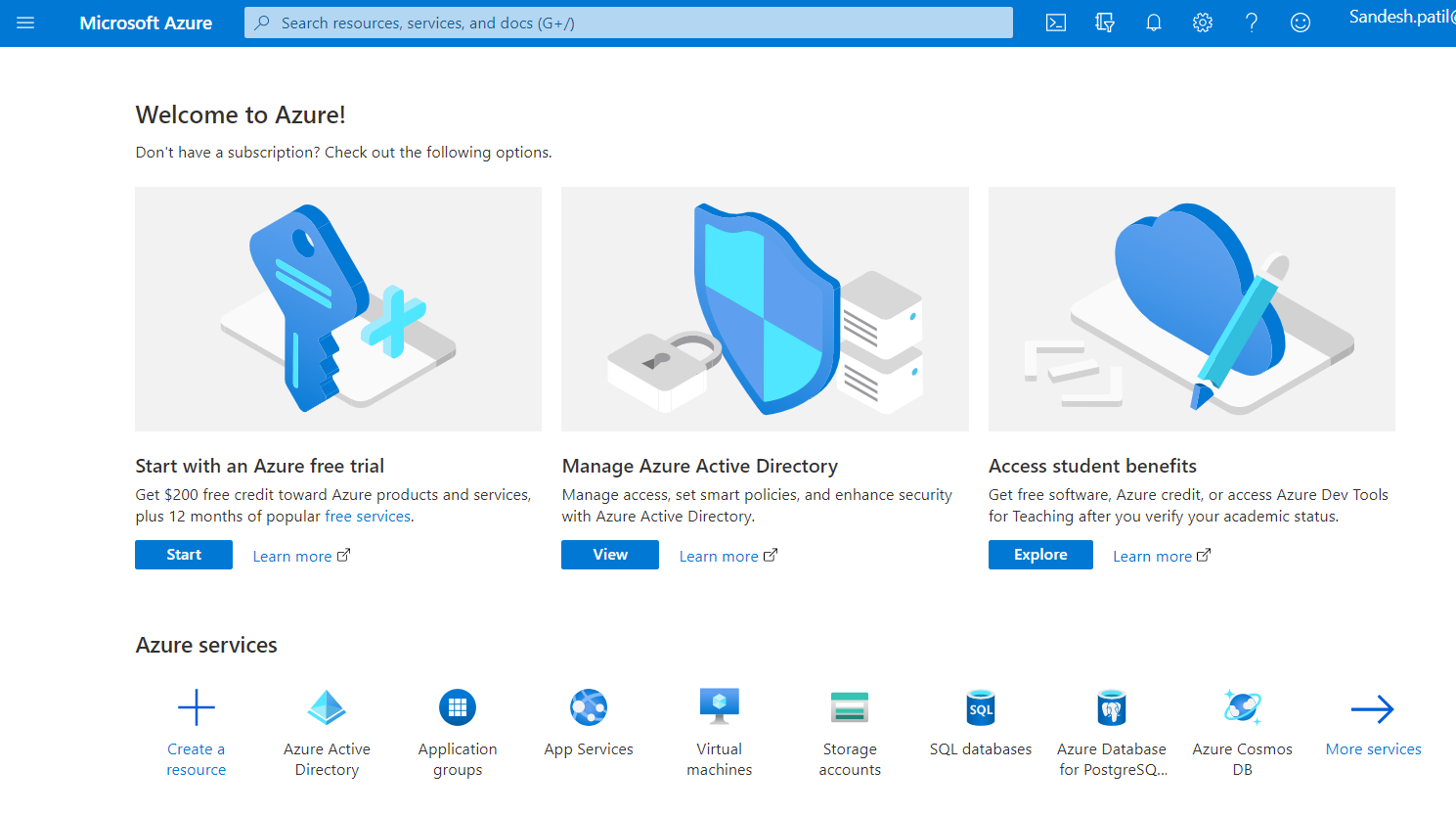The height and width of the screenshot is (815, 1456).
Task: Open Cloud Shell from the top bar
Action: click(x=1056, y=23)
